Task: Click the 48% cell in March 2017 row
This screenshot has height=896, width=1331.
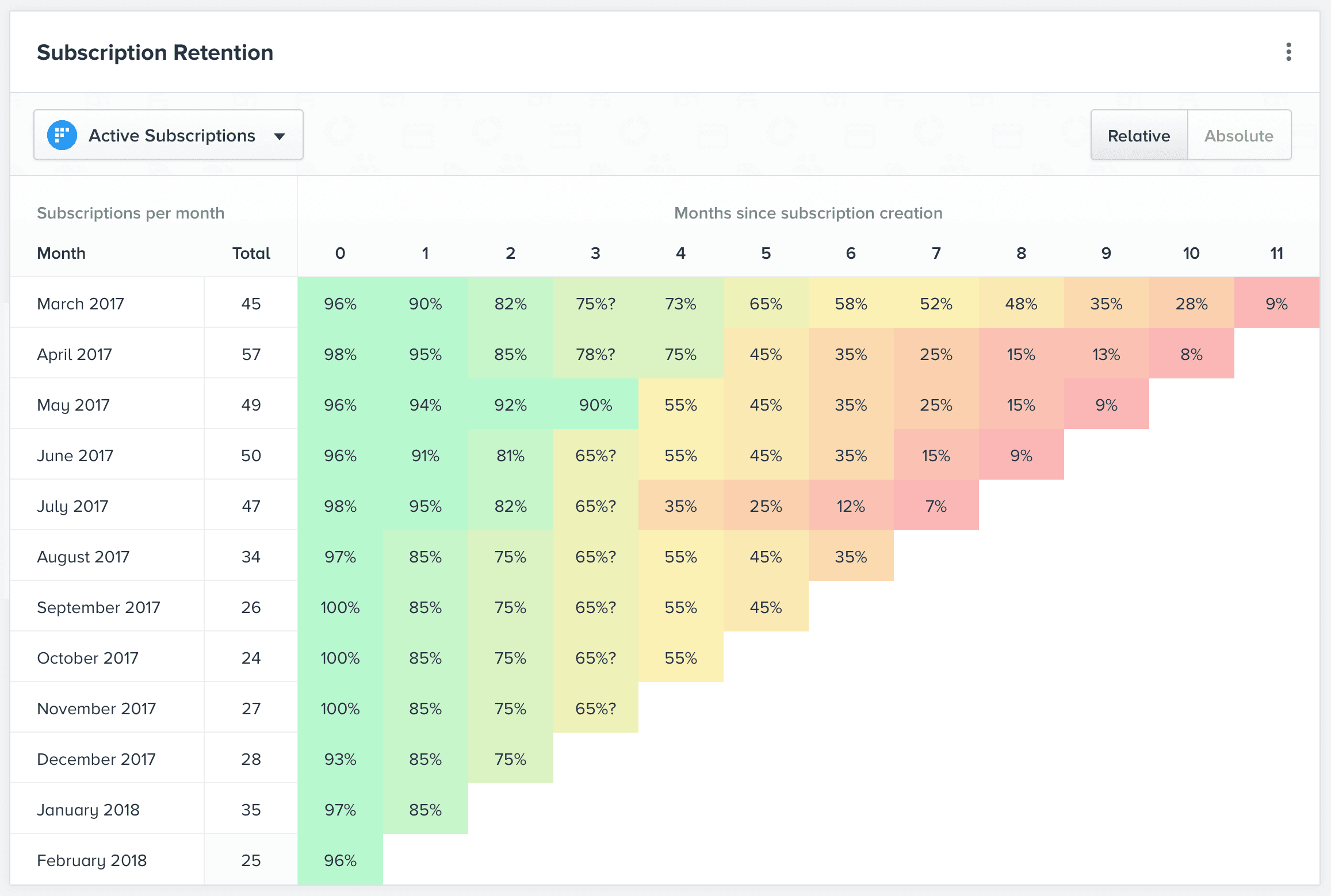Action: pyautogui.click(x=1022, y=303)
